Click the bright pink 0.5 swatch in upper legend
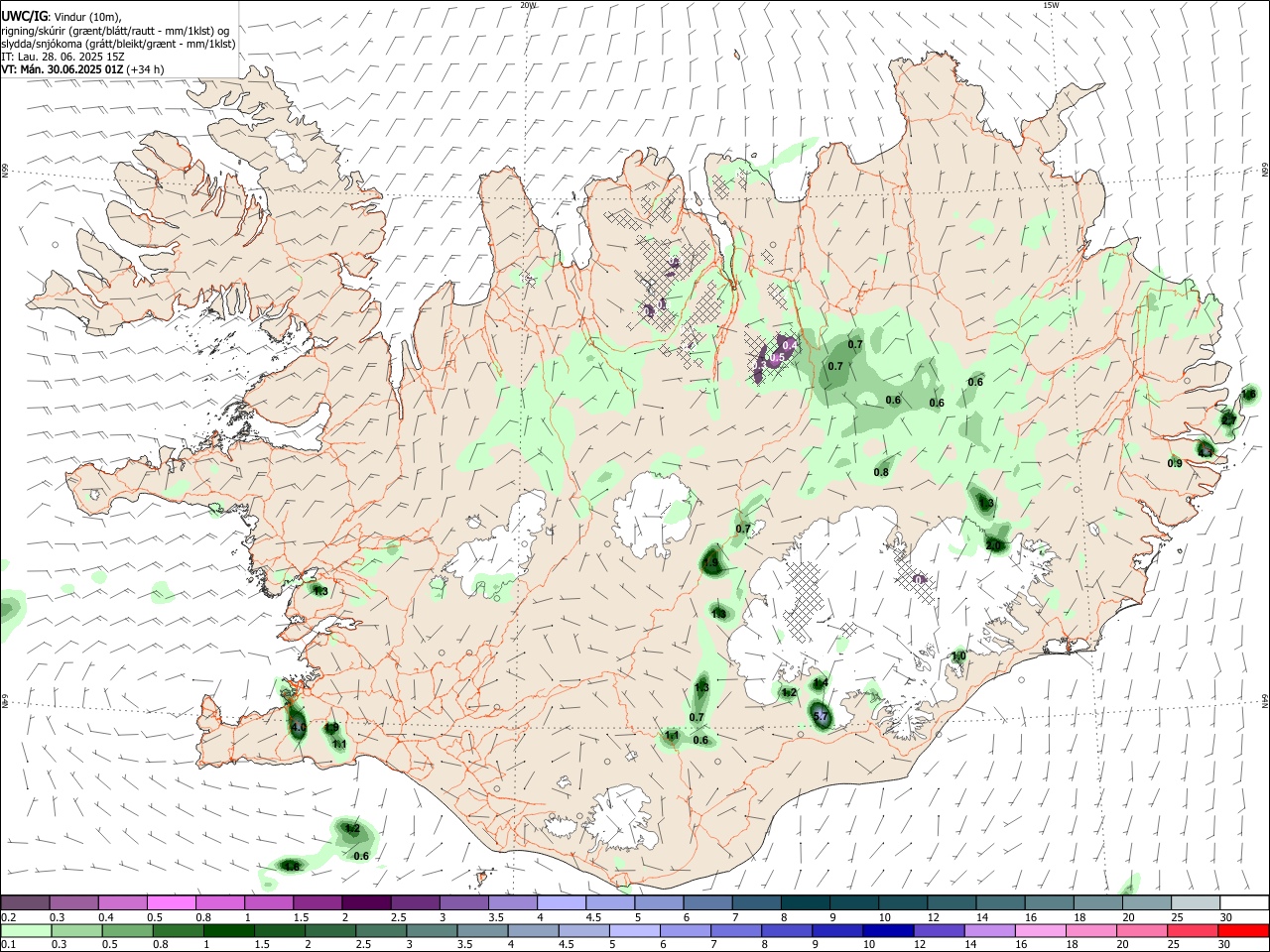 [171, 902]
